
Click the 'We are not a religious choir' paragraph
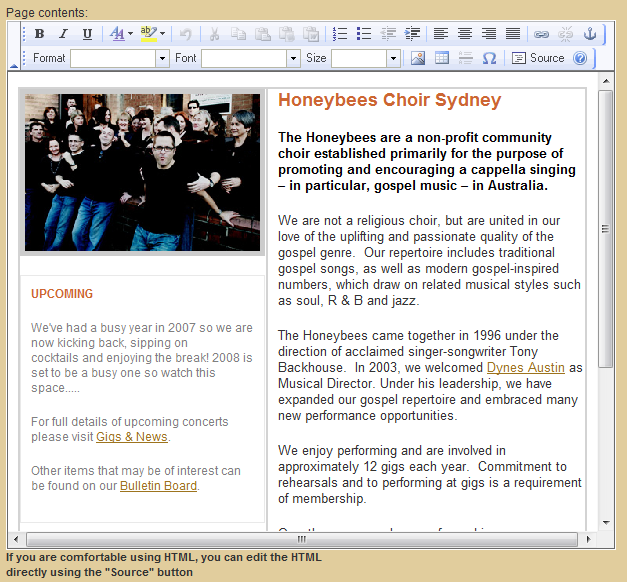click(429, 260)
